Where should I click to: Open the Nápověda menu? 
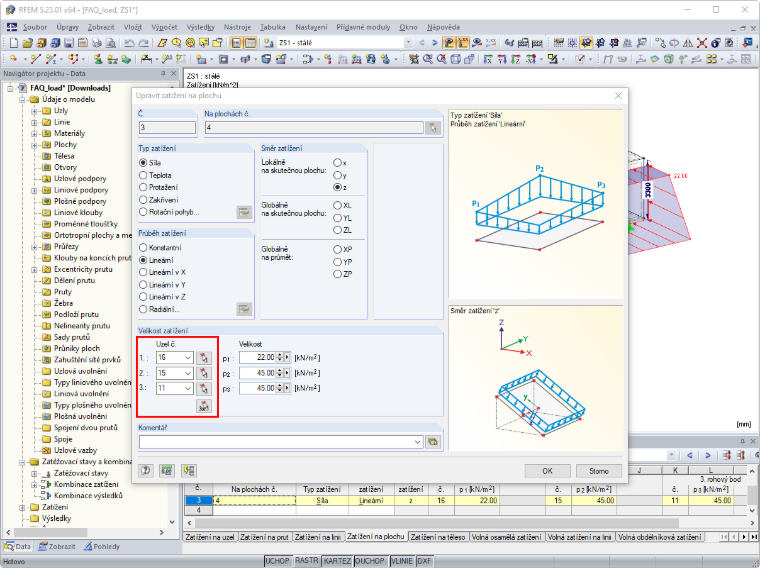443,27
